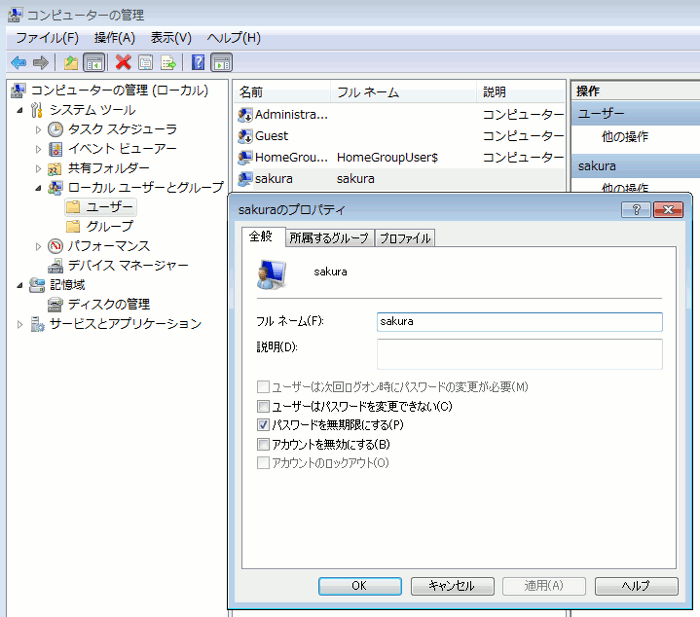Enable アカウントを無効にする checkbox

pyautogui.click(x=263, y=444)
